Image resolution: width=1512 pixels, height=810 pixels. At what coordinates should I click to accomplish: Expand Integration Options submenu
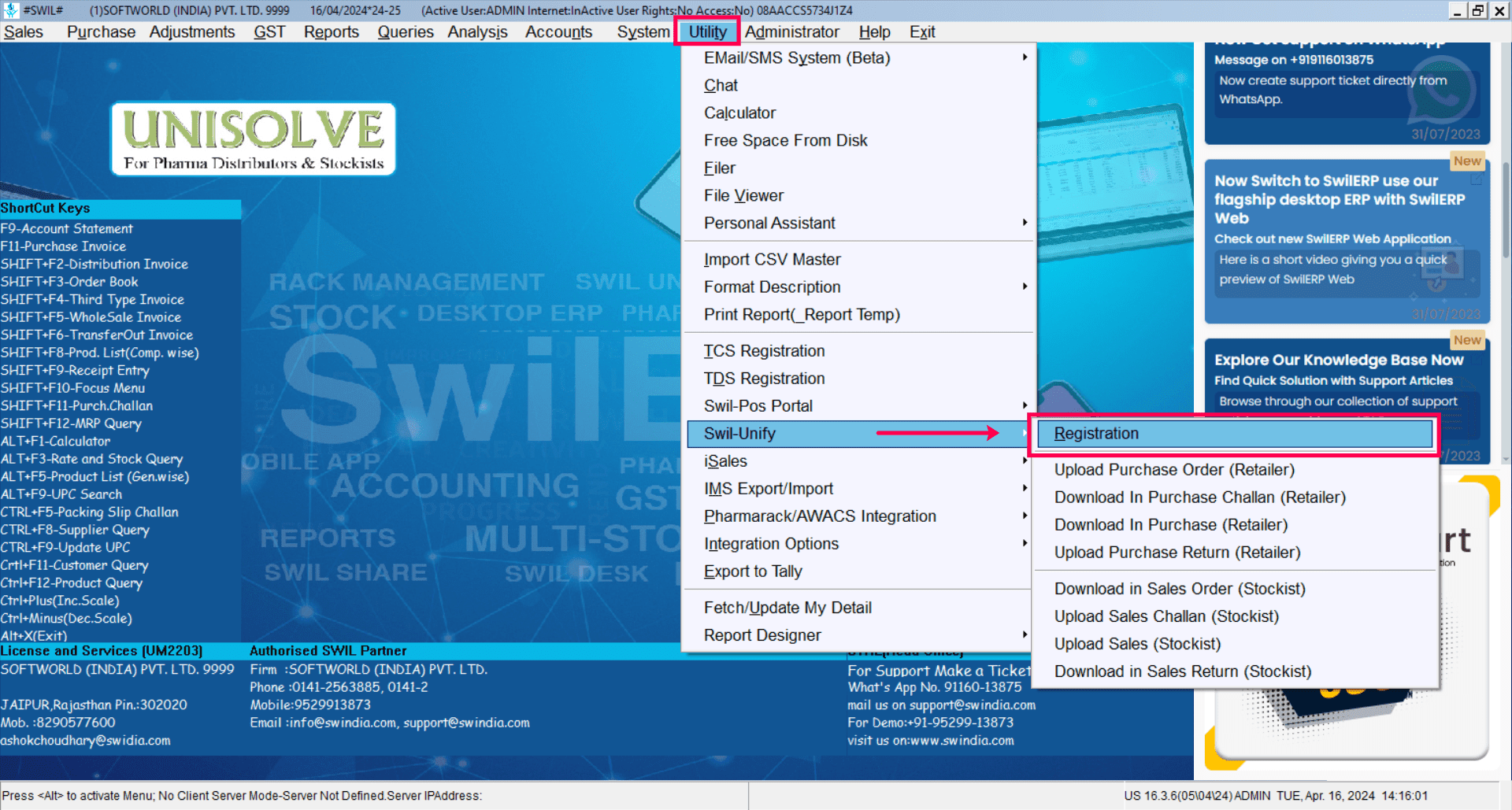pyautogui.click(x=858, y=544)
